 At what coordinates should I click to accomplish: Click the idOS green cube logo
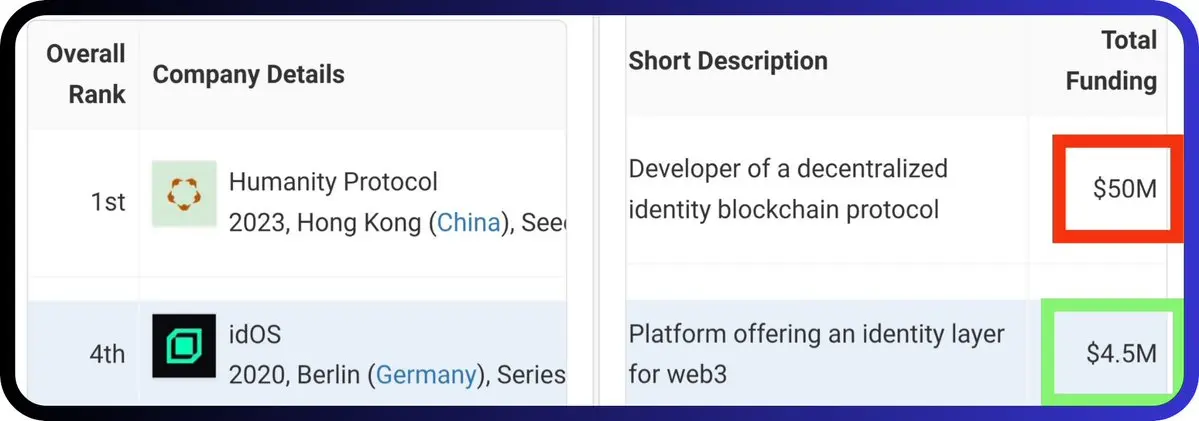[x=184, y=346]
